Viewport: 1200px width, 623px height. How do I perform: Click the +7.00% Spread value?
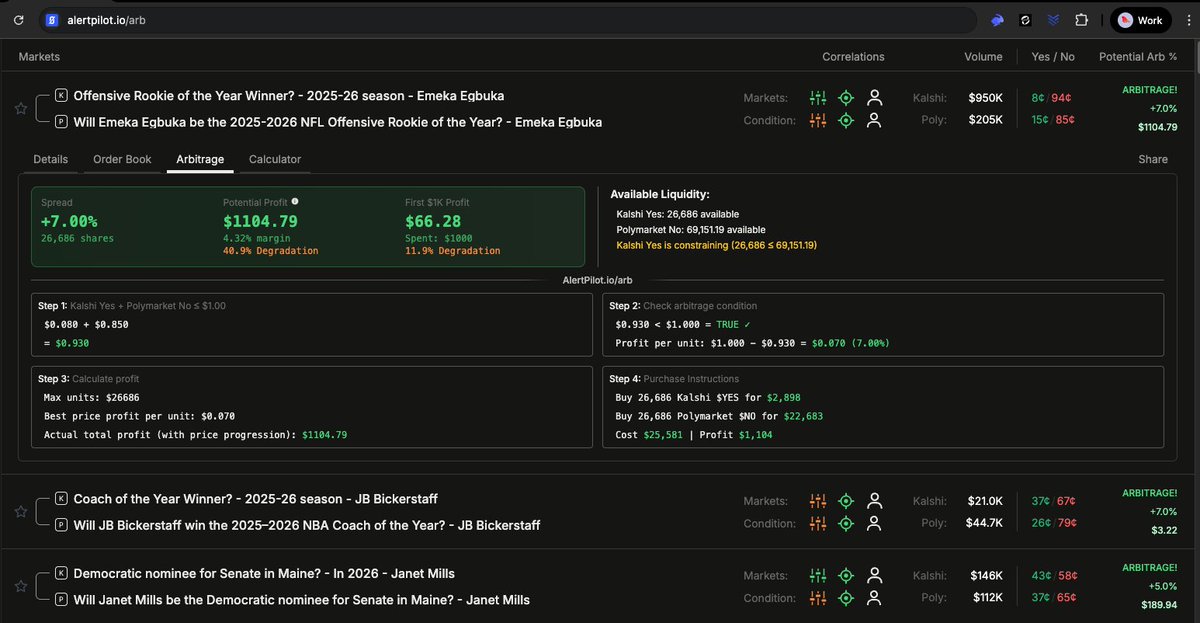click(69, 221)
